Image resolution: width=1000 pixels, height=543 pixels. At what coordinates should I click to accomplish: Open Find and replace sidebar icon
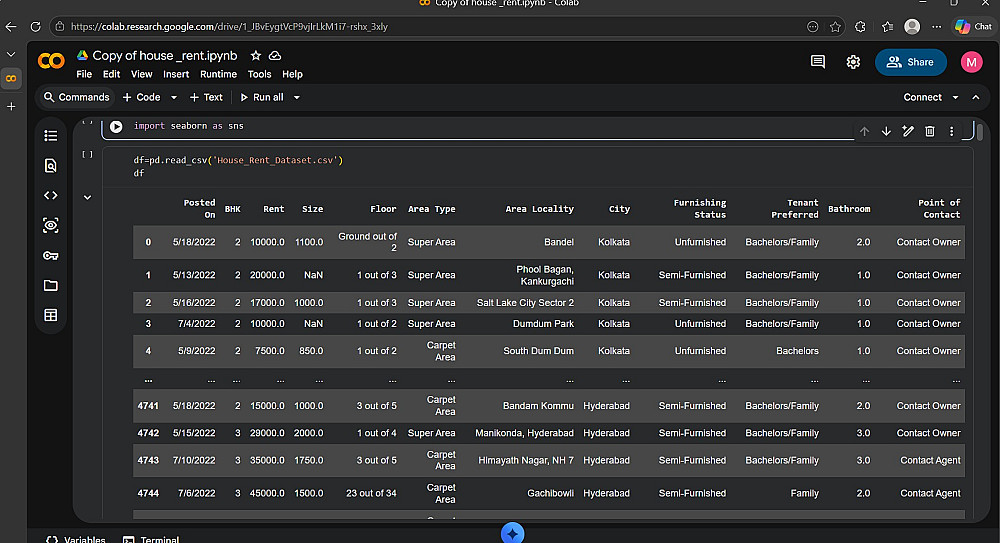(51, 166)
